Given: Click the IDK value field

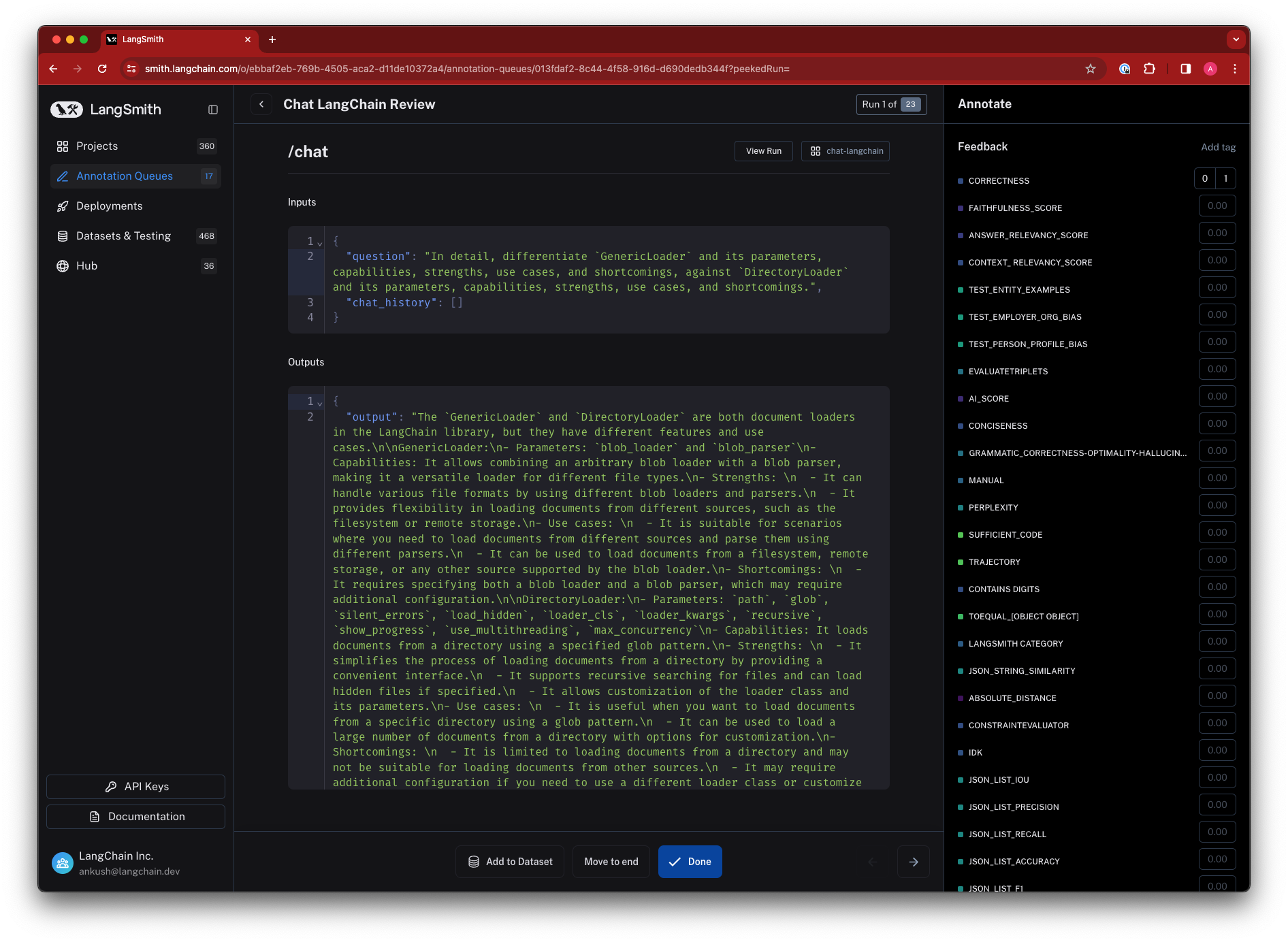Looking at the screenshot, I should pos(1217,750).
